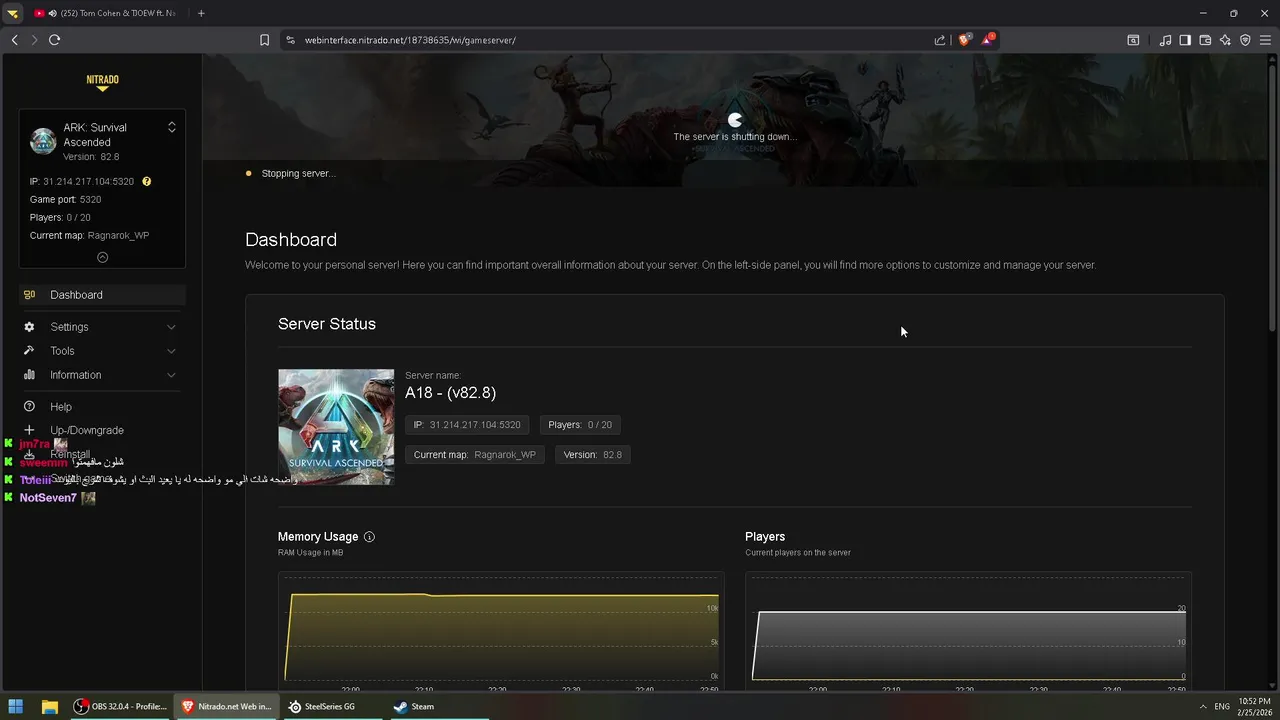Screen dimensions: 1280x720
Task: Open the taskbar clock and date
Action: [x=1255, y=706]
